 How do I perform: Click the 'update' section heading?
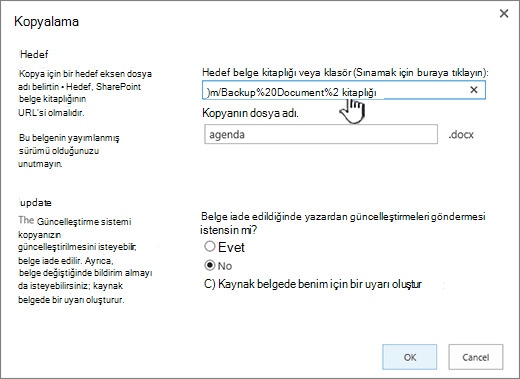(35, 202)
